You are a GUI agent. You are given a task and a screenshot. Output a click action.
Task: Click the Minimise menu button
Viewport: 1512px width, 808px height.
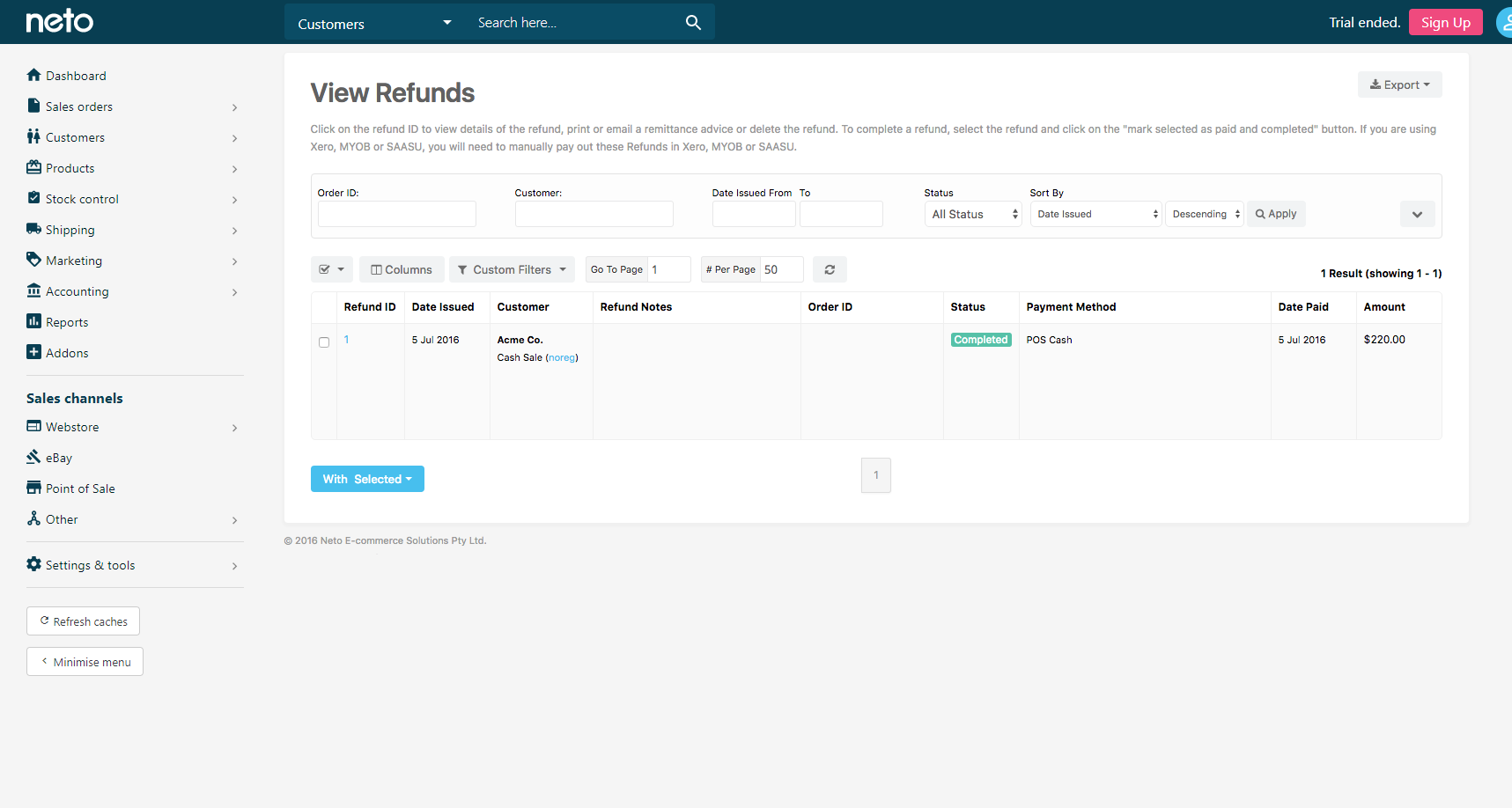(85, 661)
